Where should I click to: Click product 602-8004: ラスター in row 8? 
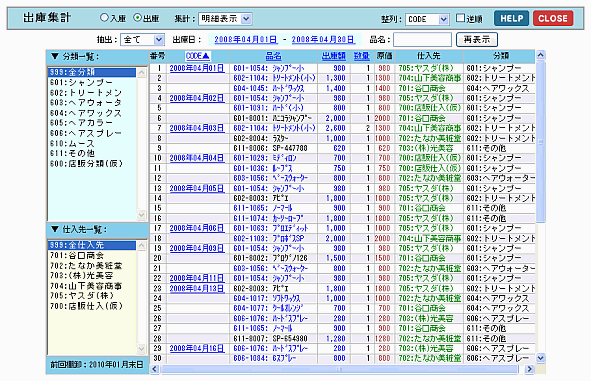(260, 138)
